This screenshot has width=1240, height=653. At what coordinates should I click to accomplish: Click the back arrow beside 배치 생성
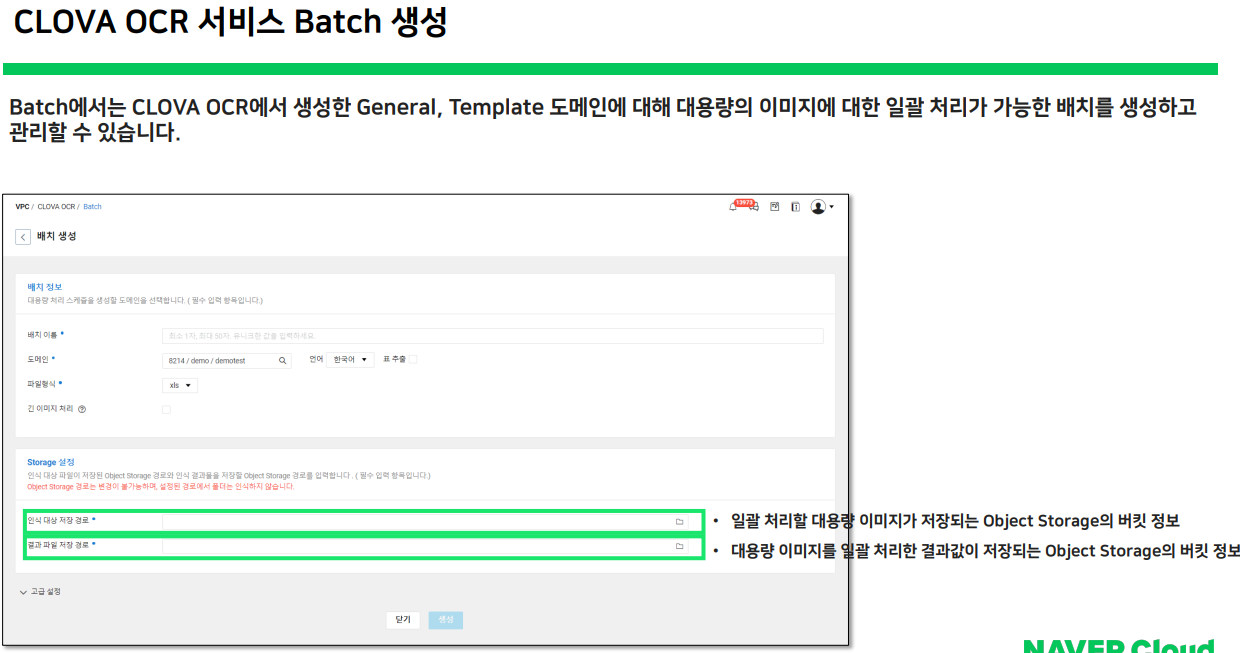[22, 237]
